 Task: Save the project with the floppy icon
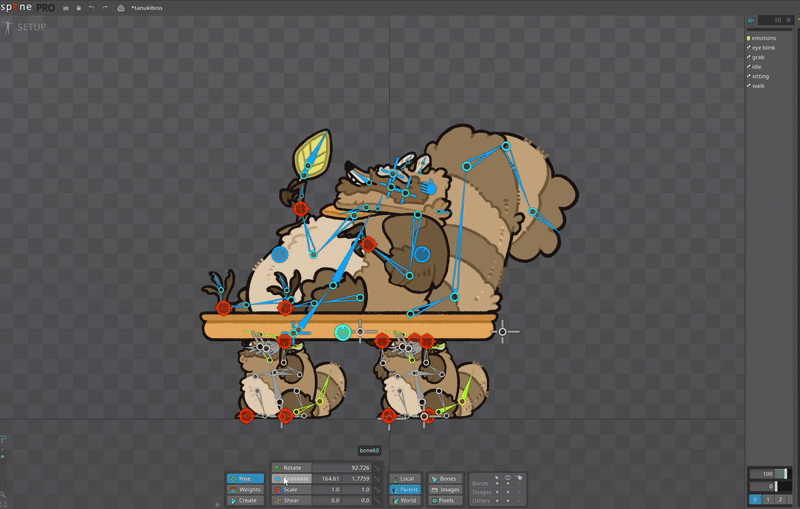pos(79,8)
